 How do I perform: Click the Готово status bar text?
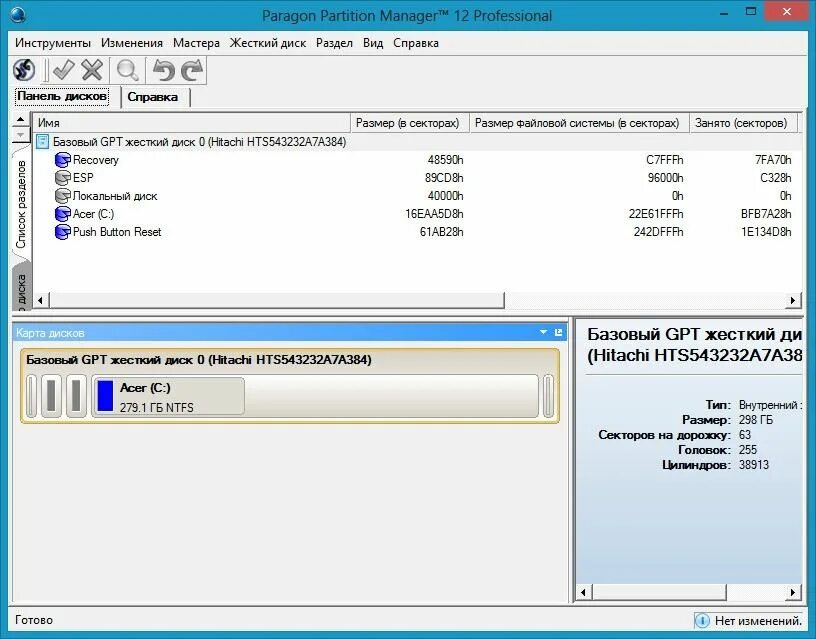(34, 620)
